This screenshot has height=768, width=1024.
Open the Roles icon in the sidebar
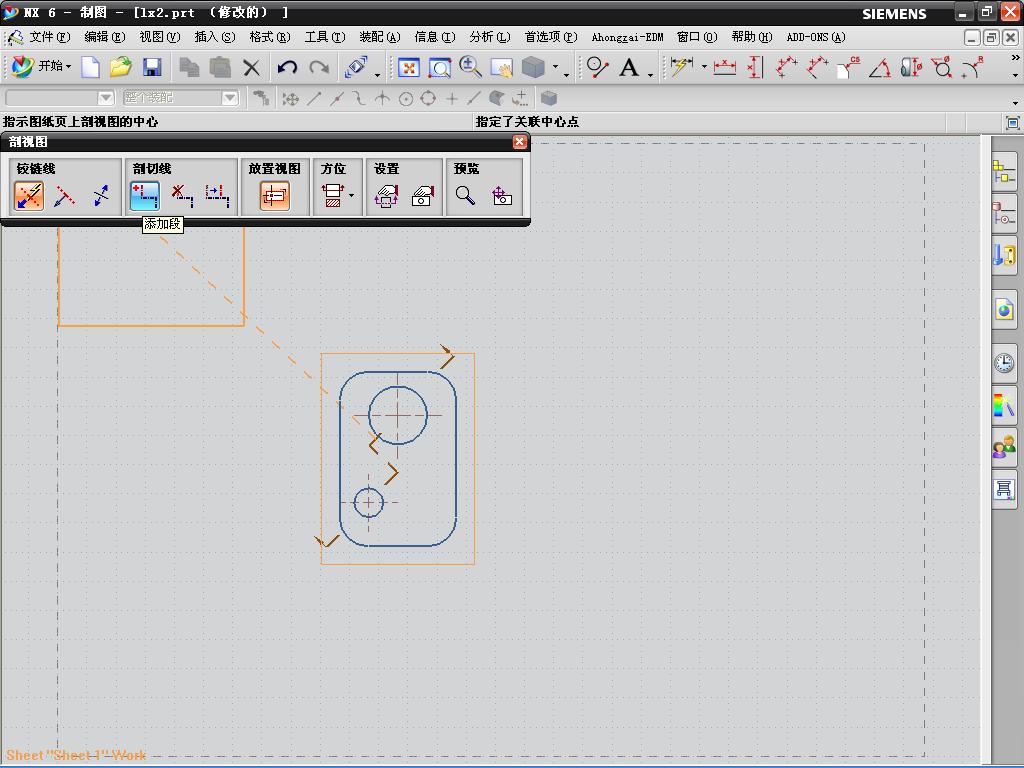pos(1004,448)
